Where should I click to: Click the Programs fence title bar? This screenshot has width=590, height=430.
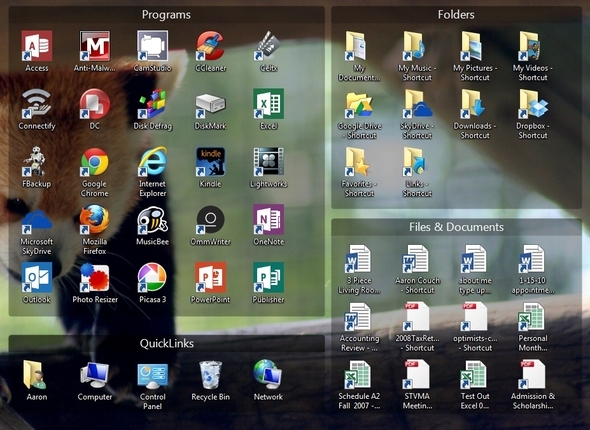pyautogui.click(x=166, y=15)
